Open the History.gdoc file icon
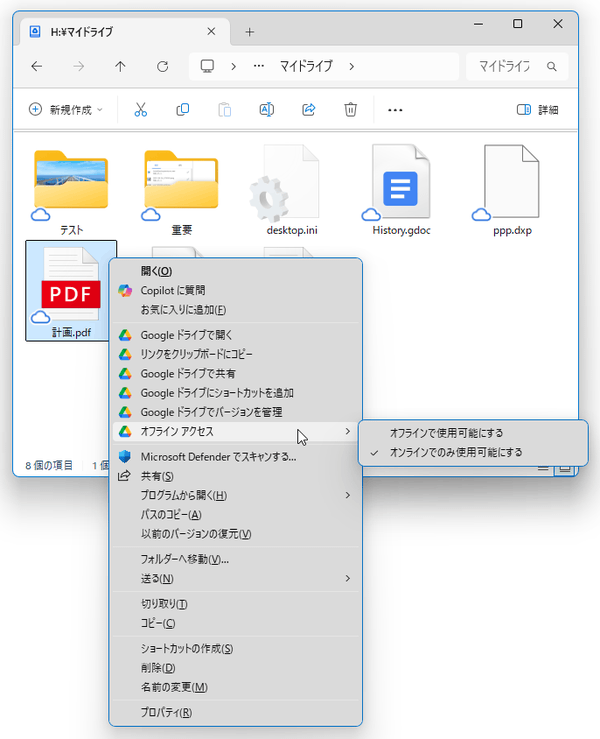 (x=400, y=185)
